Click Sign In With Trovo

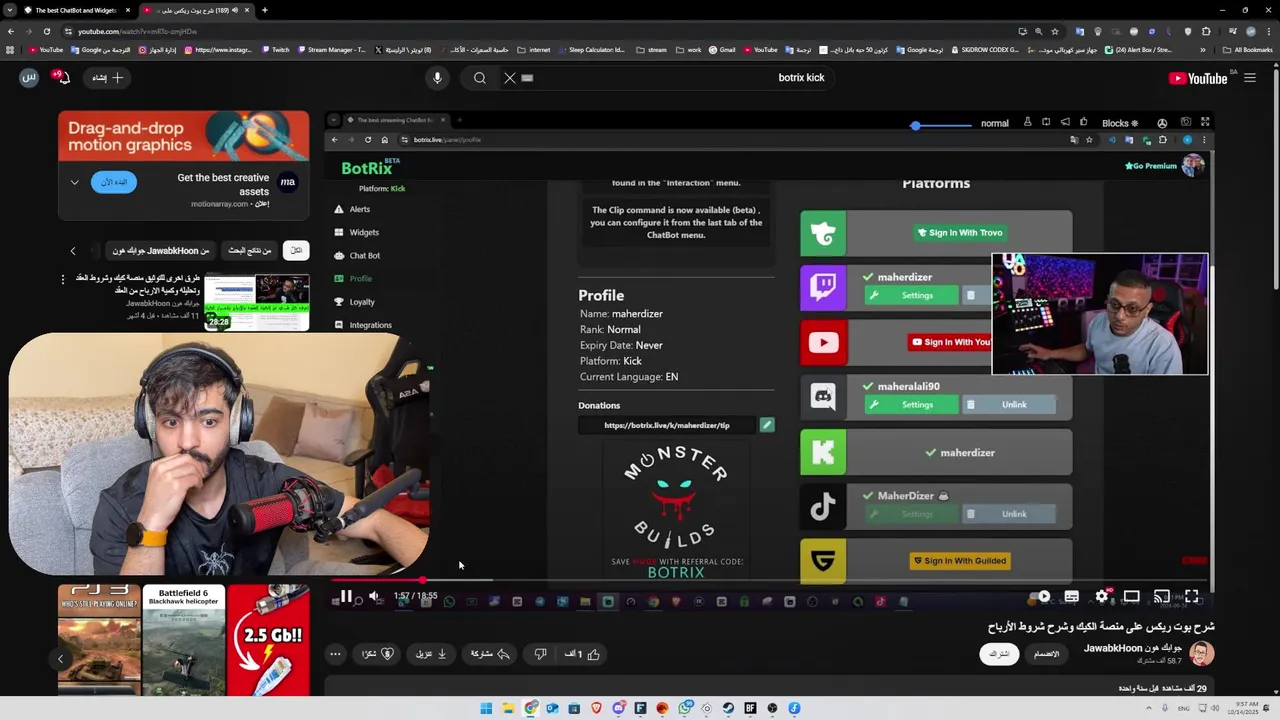pyautogui.click(x=959, y=233)
